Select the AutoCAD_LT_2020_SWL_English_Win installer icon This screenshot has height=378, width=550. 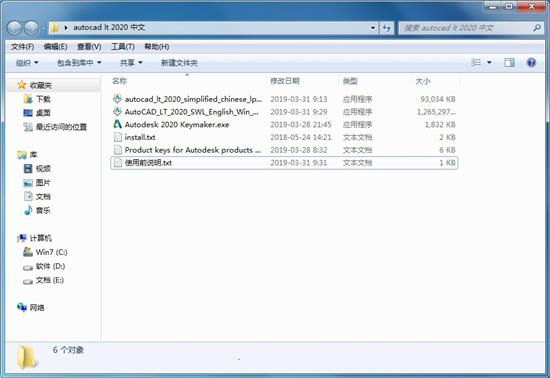tap(118, 112)
